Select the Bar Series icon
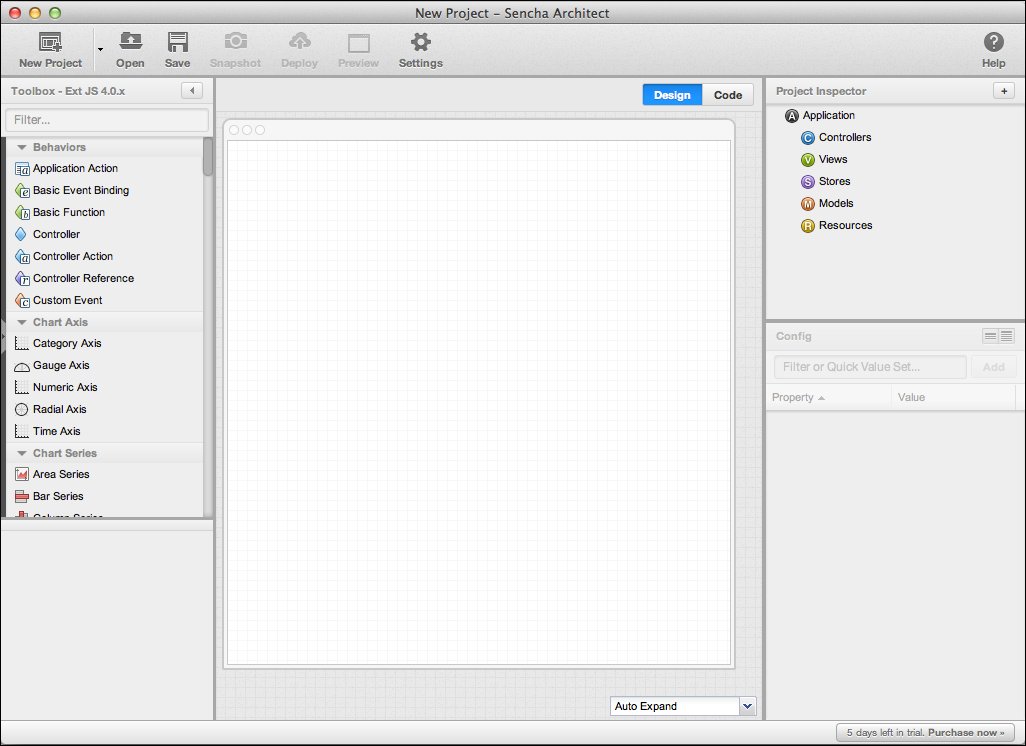 pos(22,497)
